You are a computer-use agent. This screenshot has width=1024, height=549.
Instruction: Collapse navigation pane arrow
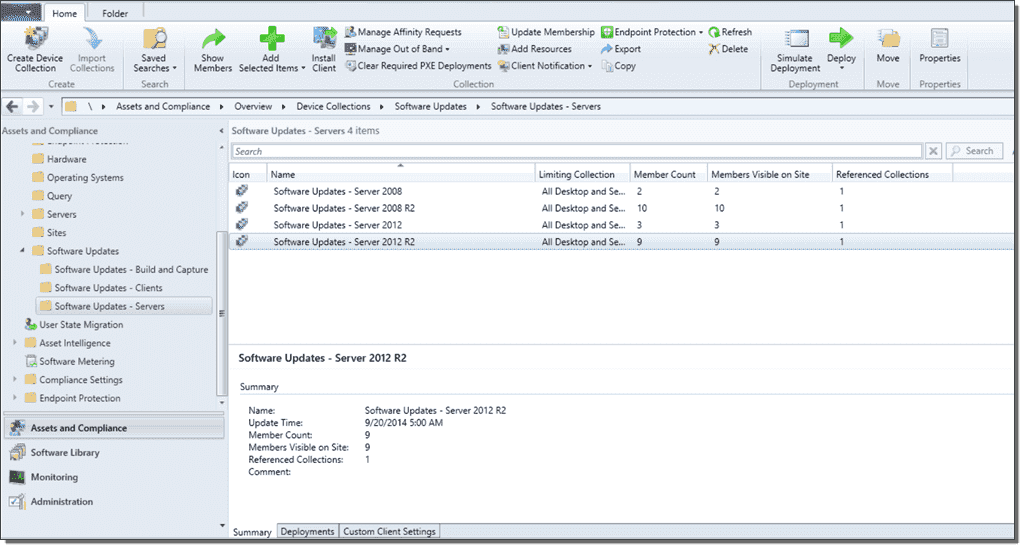coord(221,131)
